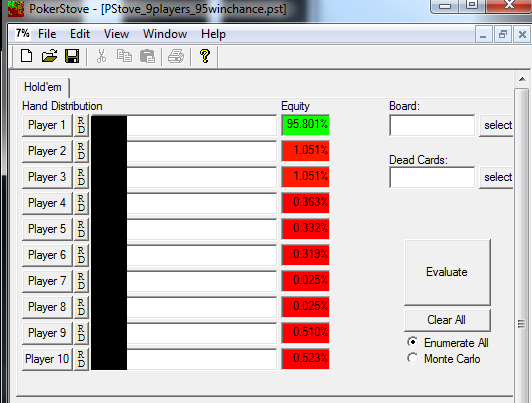The image size is (532, 403).
Task: Click the red 0.523% equity box
Action: coord(305,359)
